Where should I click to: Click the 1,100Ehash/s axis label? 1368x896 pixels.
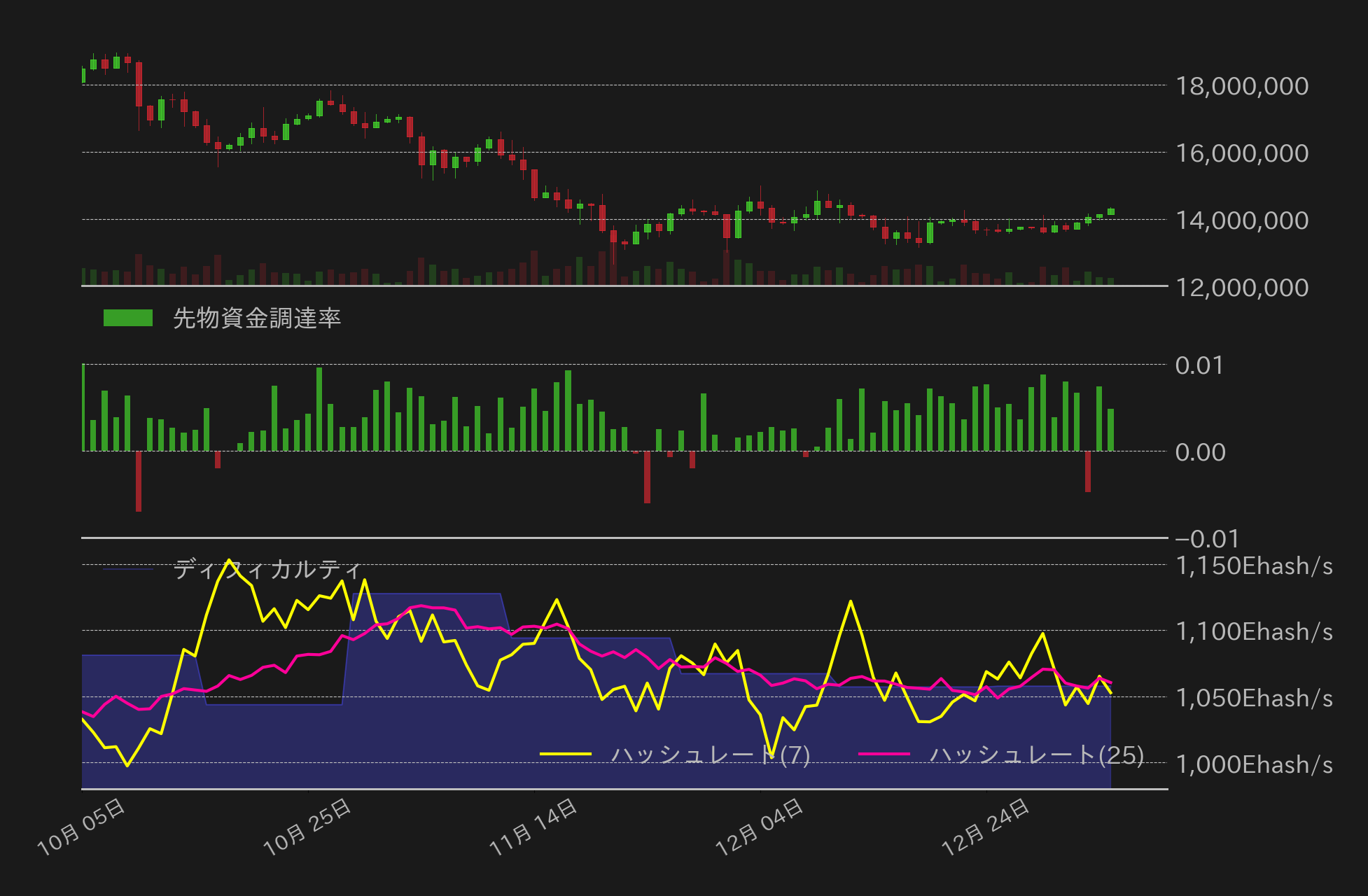[x=1253, y=631]
